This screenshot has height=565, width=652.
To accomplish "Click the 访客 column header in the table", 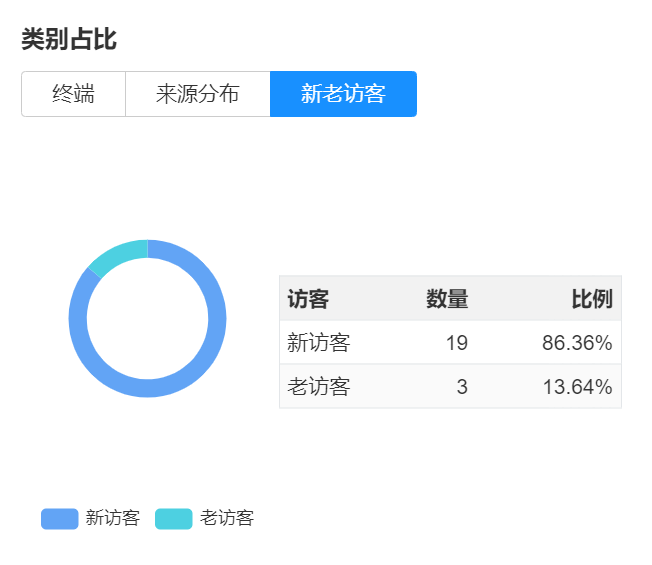I will pos(308,299).
